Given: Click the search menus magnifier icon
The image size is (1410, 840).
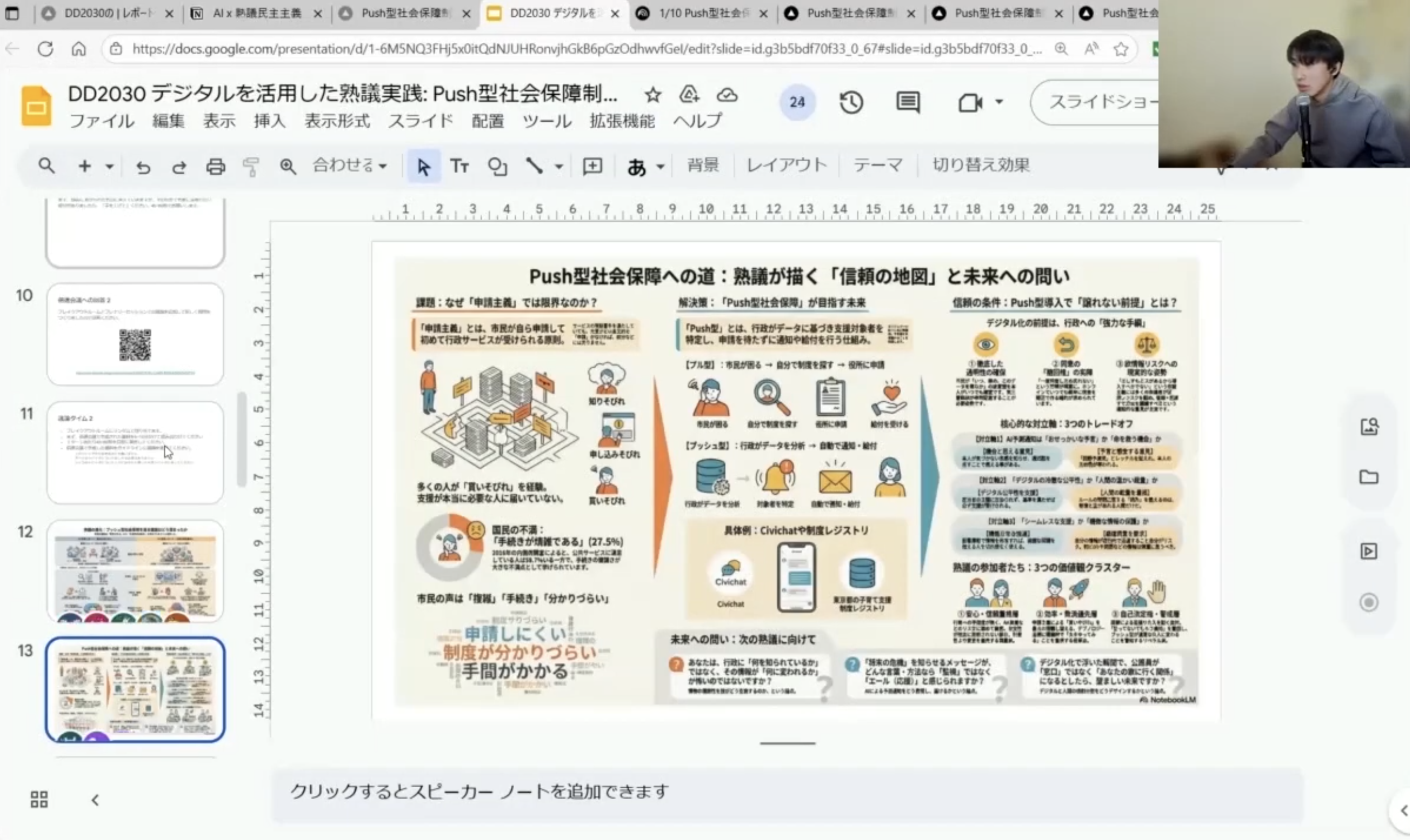Looking at the screenshot, I should [47, 166].
